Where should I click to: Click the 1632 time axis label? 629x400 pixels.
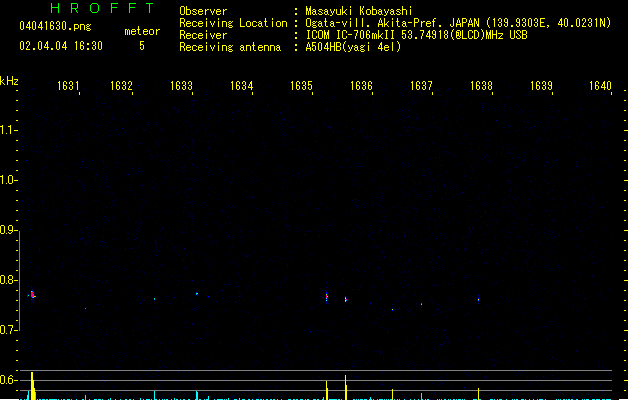(x=121, y=86)
